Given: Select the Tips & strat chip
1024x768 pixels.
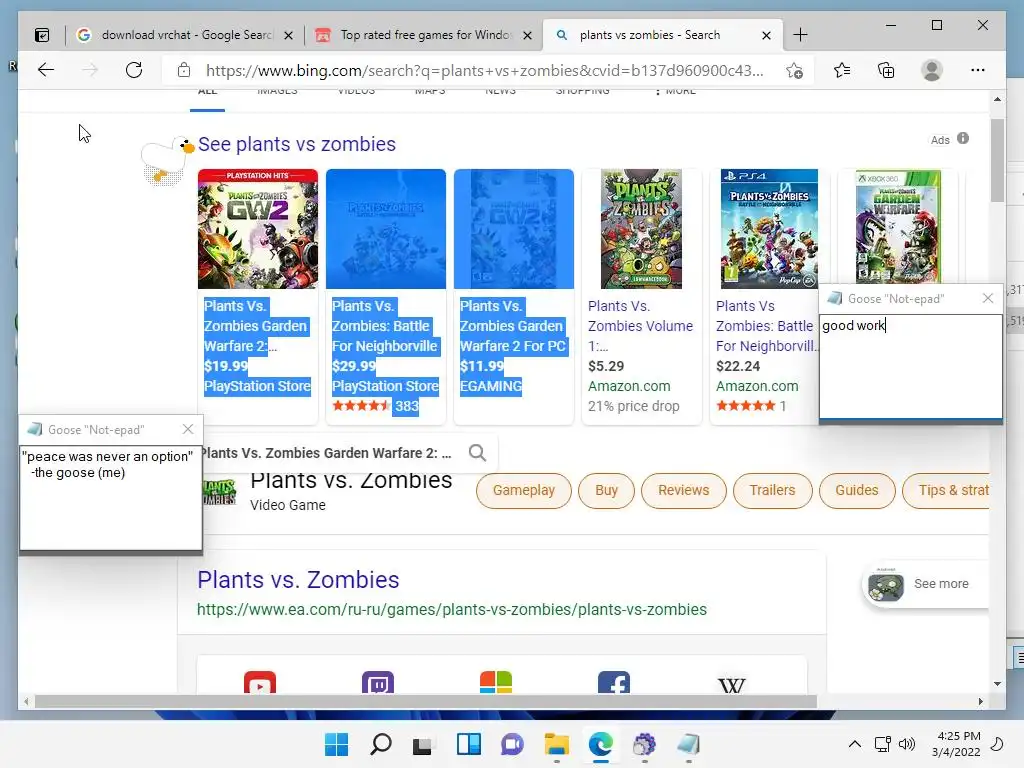Looking at the screenshot, I should pos(946,490).
